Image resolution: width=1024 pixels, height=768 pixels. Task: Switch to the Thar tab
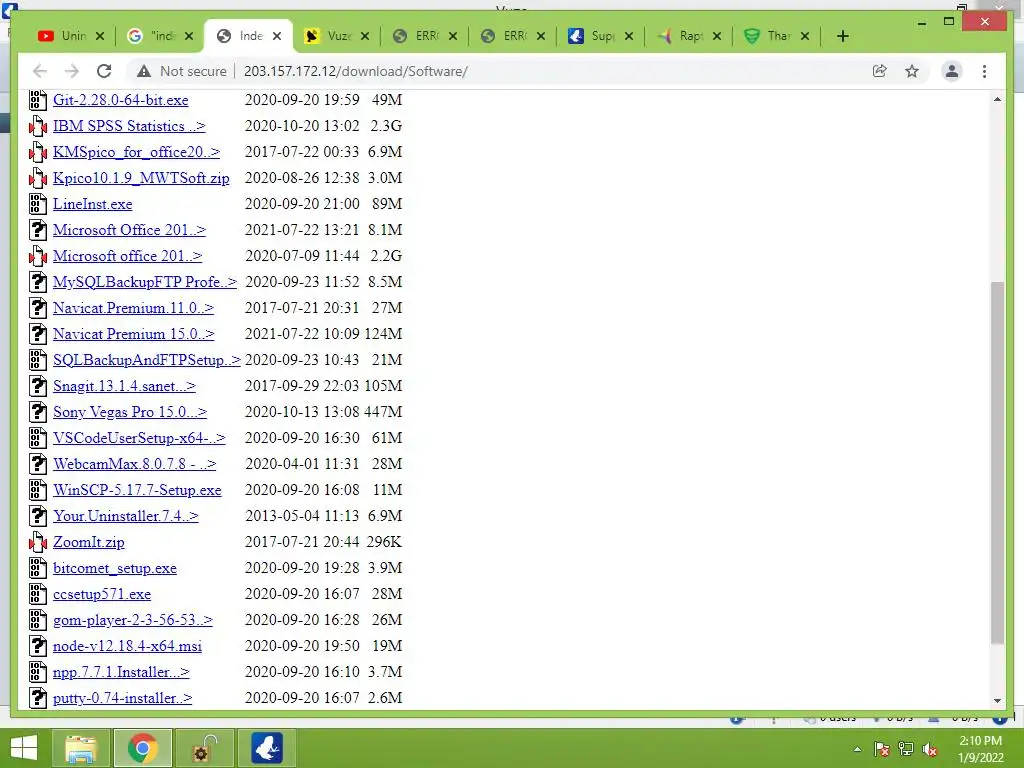(x=769, y=36)
